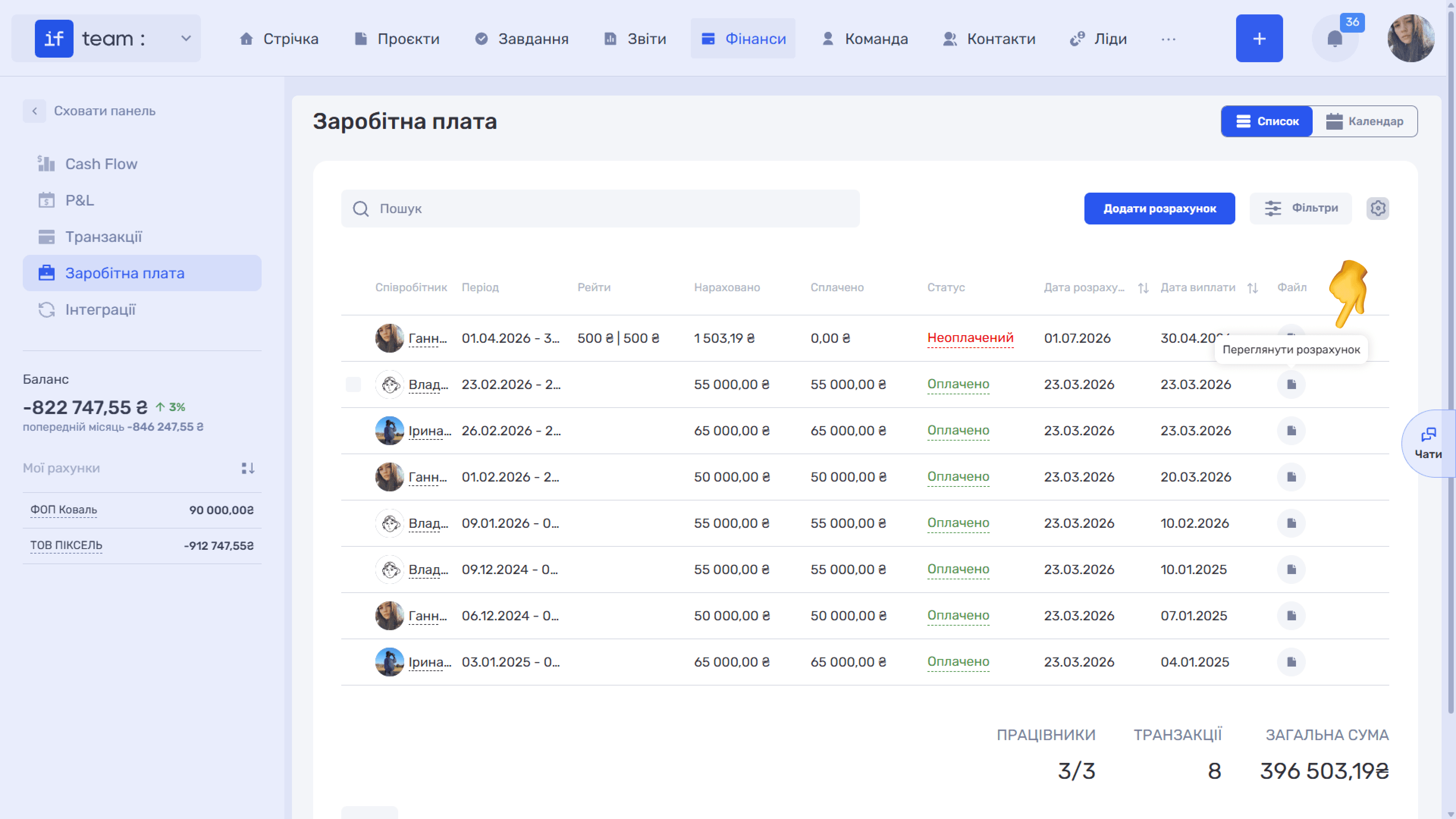View calculation file for 01.02.2026 row

(1291, 477)
